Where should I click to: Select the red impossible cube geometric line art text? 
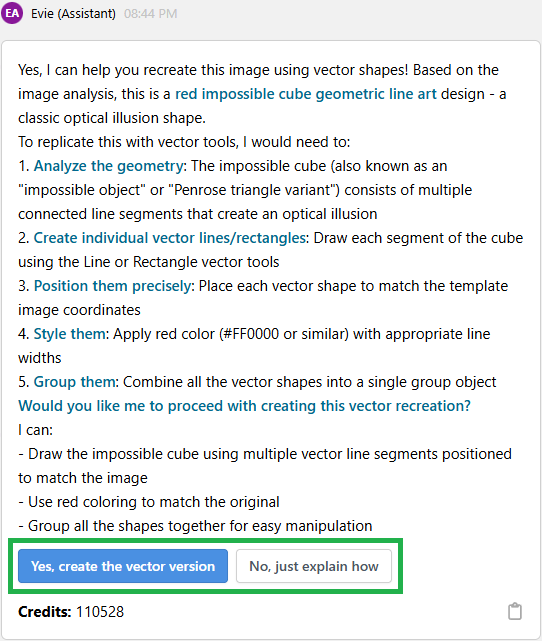(x=306, y=94)
